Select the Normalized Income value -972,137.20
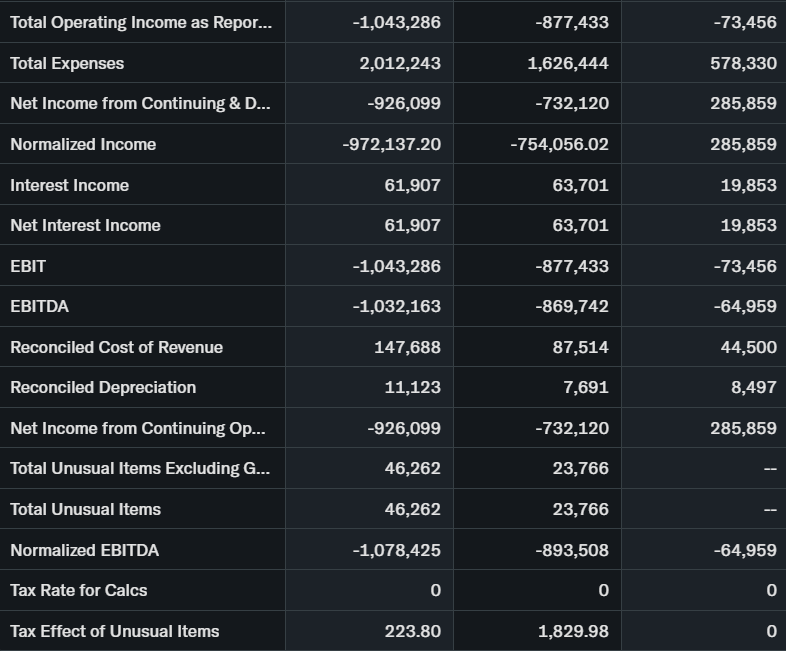The height and width of the screenshot is (651, 786). point(391,144)
